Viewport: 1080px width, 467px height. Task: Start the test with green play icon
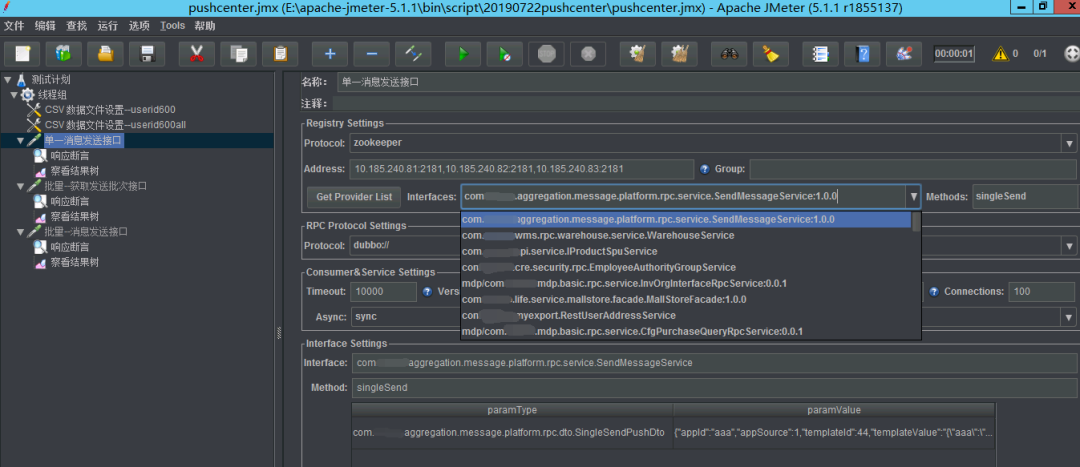[x=463, y=53]
